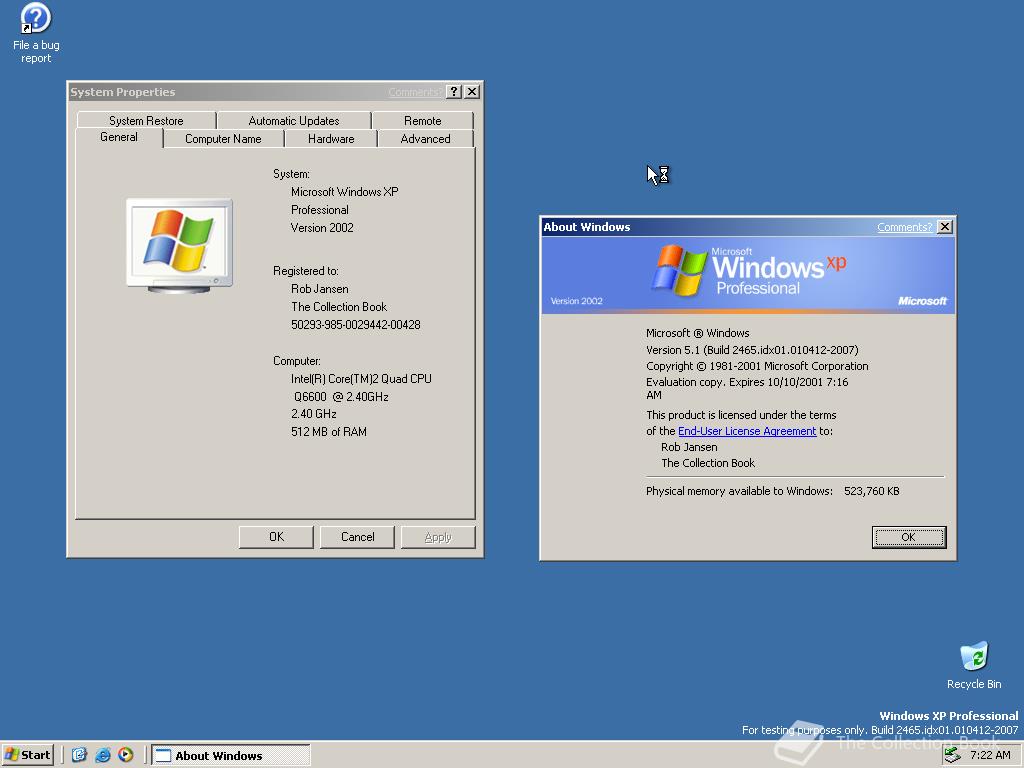Switch to the System Restore tab
1024x768 pixels.
pyautogui.click(x=146, y=120)
